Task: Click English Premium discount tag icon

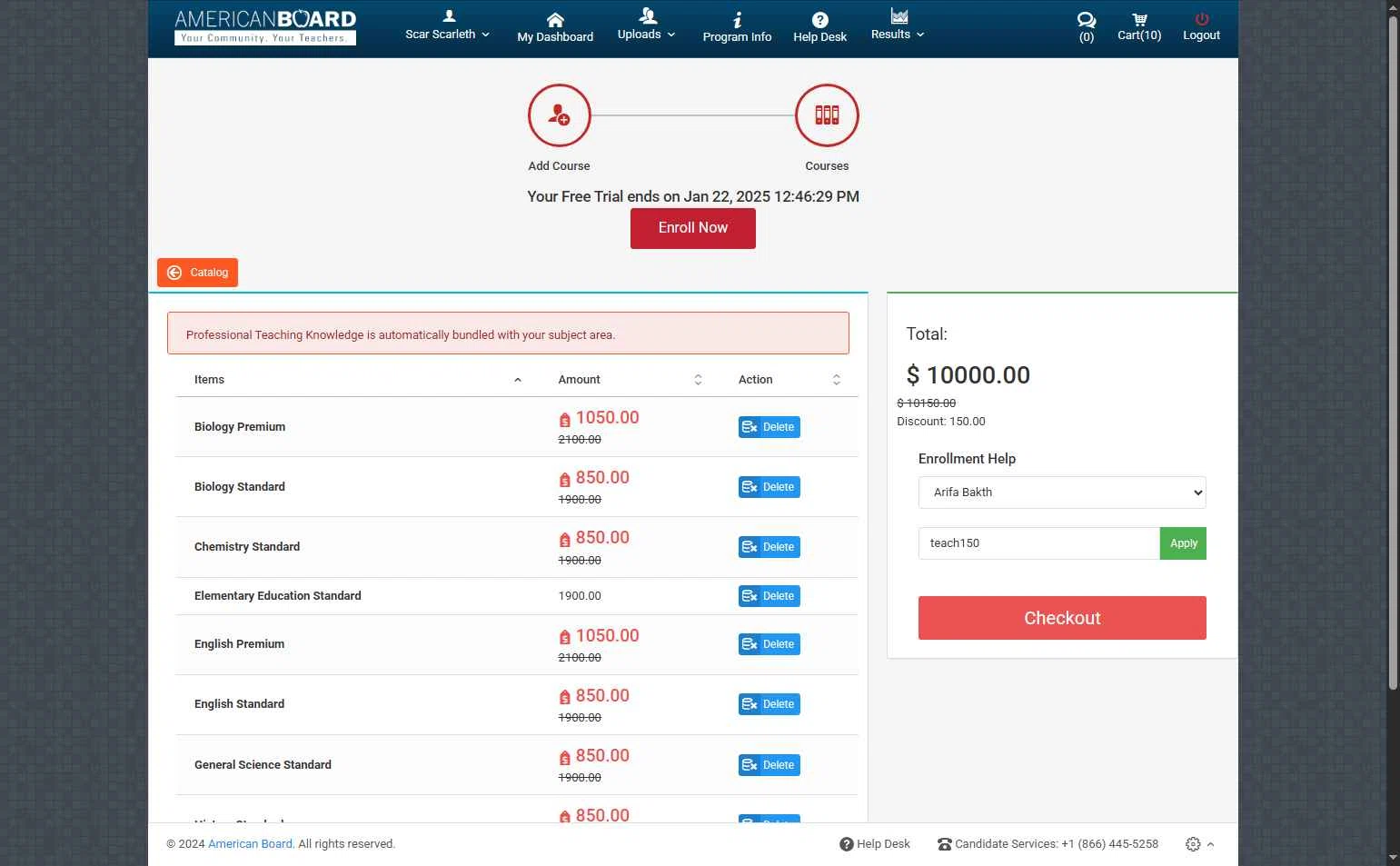Action: (564, 637)
